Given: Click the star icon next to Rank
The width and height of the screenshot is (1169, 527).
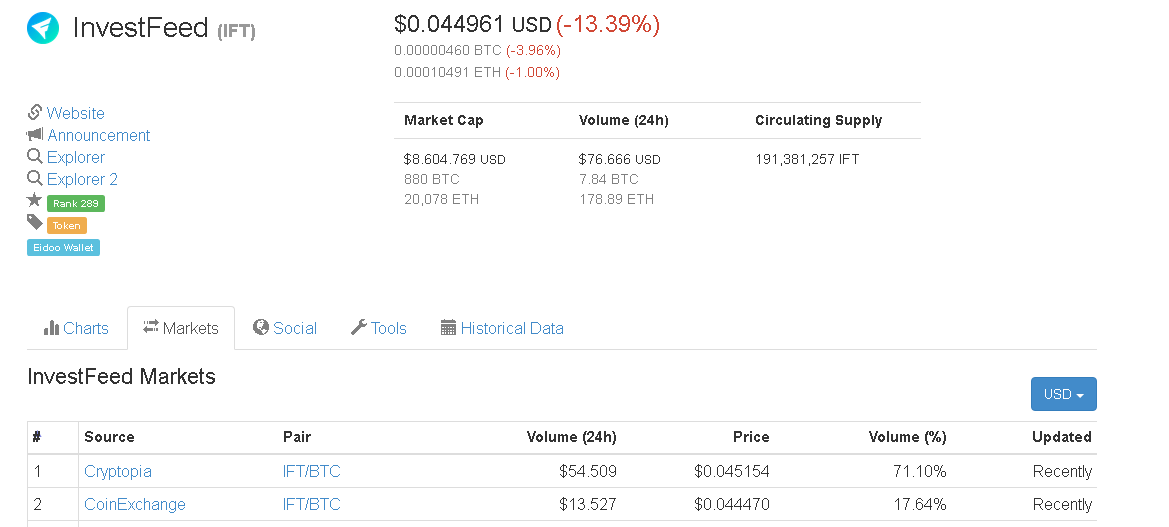Looking at the screenshot, I should [x=34, y=201].
